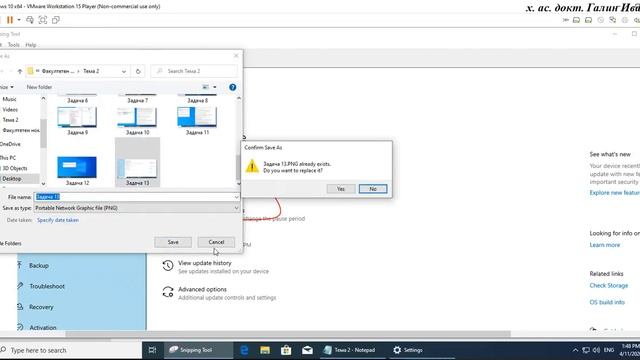Select Videos in the navigation pane
Image resolution: width=640 pixels, height=360 pixels.
coord(10,109)
